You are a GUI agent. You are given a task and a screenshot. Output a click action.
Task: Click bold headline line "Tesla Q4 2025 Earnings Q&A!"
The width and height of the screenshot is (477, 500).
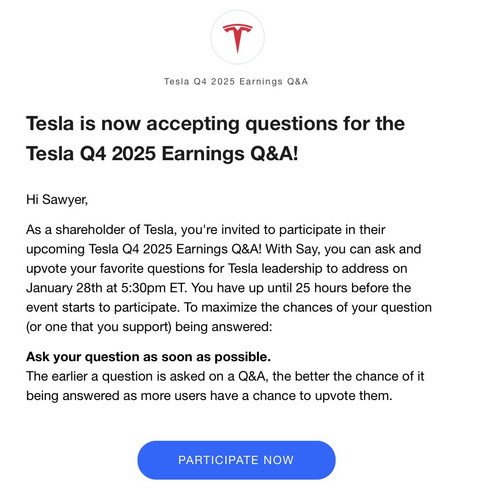(x=162, y=154)
